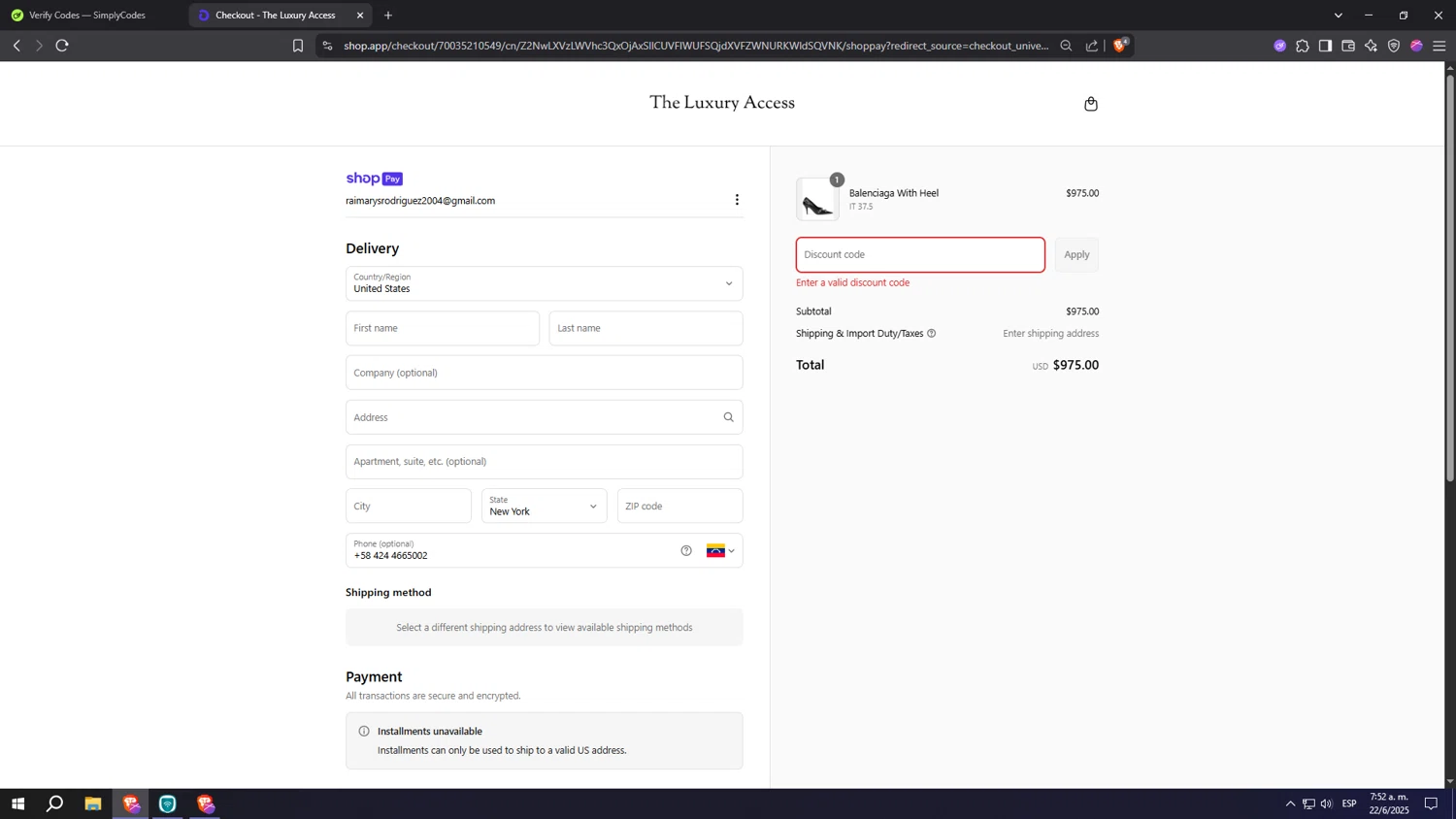Open the shopping bag cart icon
This screenshot has height=819, width=1456.
coord(1091,104)
